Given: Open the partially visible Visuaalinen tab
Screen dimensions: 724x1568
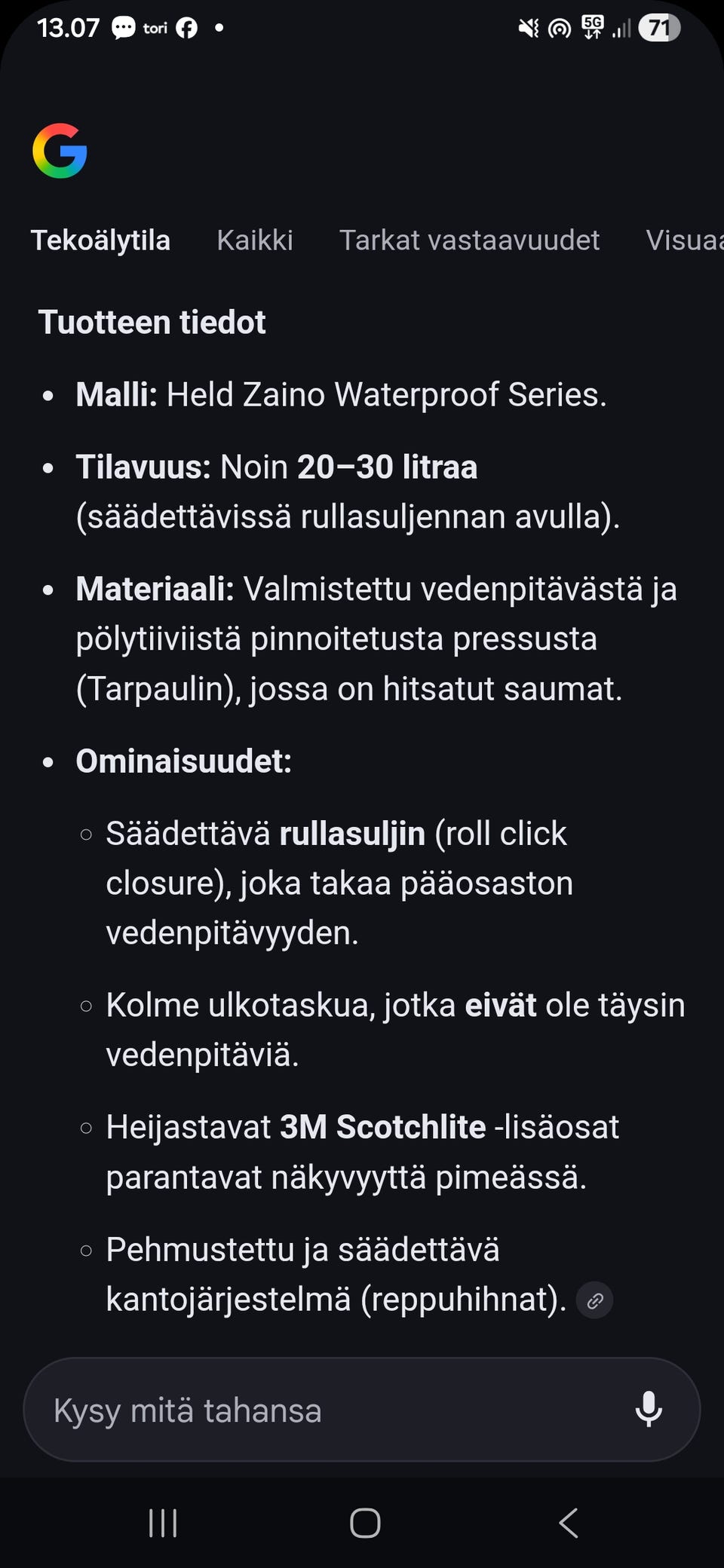Looking at the screenshot, I should (683, 240).
